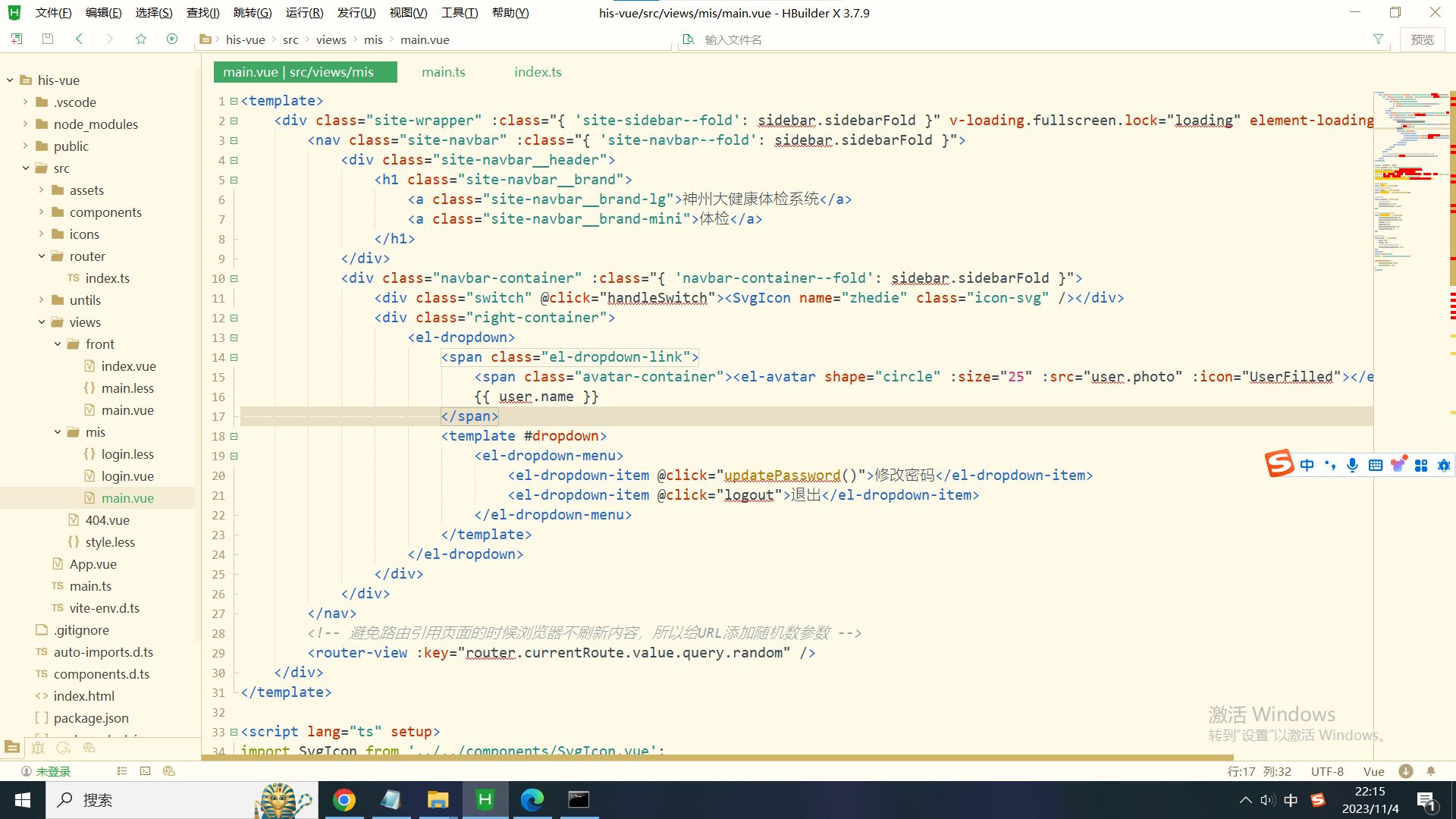Click the 未登录 login link

[x=53, y=771]
